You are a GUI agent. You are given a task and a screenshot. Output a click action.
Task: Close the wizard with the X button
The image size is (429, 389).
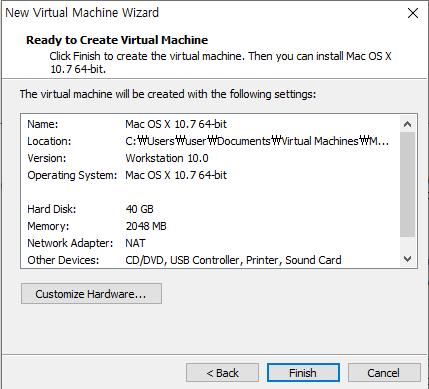click(x=413, y=13)
